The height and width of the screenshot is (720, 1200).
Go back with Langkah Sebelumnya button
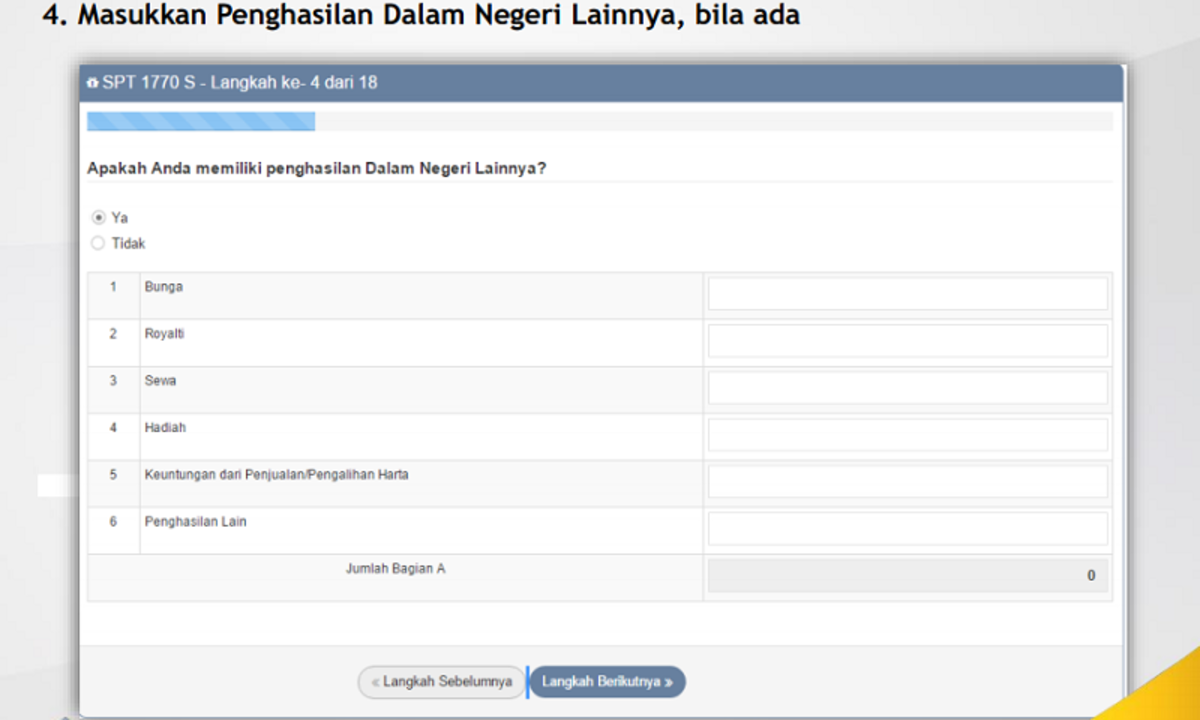pos(441,682)
